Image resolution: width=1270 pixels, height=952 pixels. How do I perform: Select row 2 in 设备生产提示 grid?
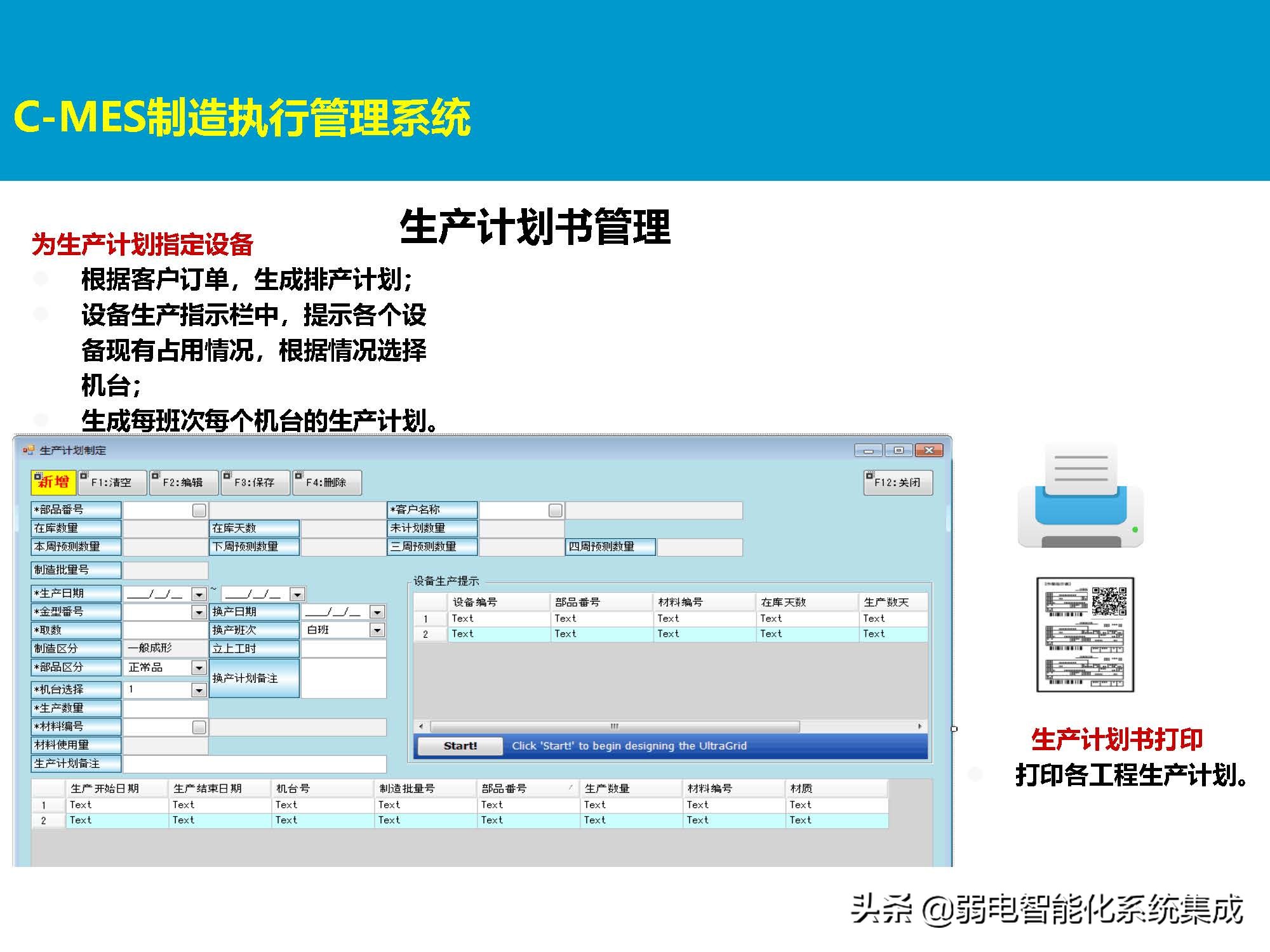click(671, 633)
